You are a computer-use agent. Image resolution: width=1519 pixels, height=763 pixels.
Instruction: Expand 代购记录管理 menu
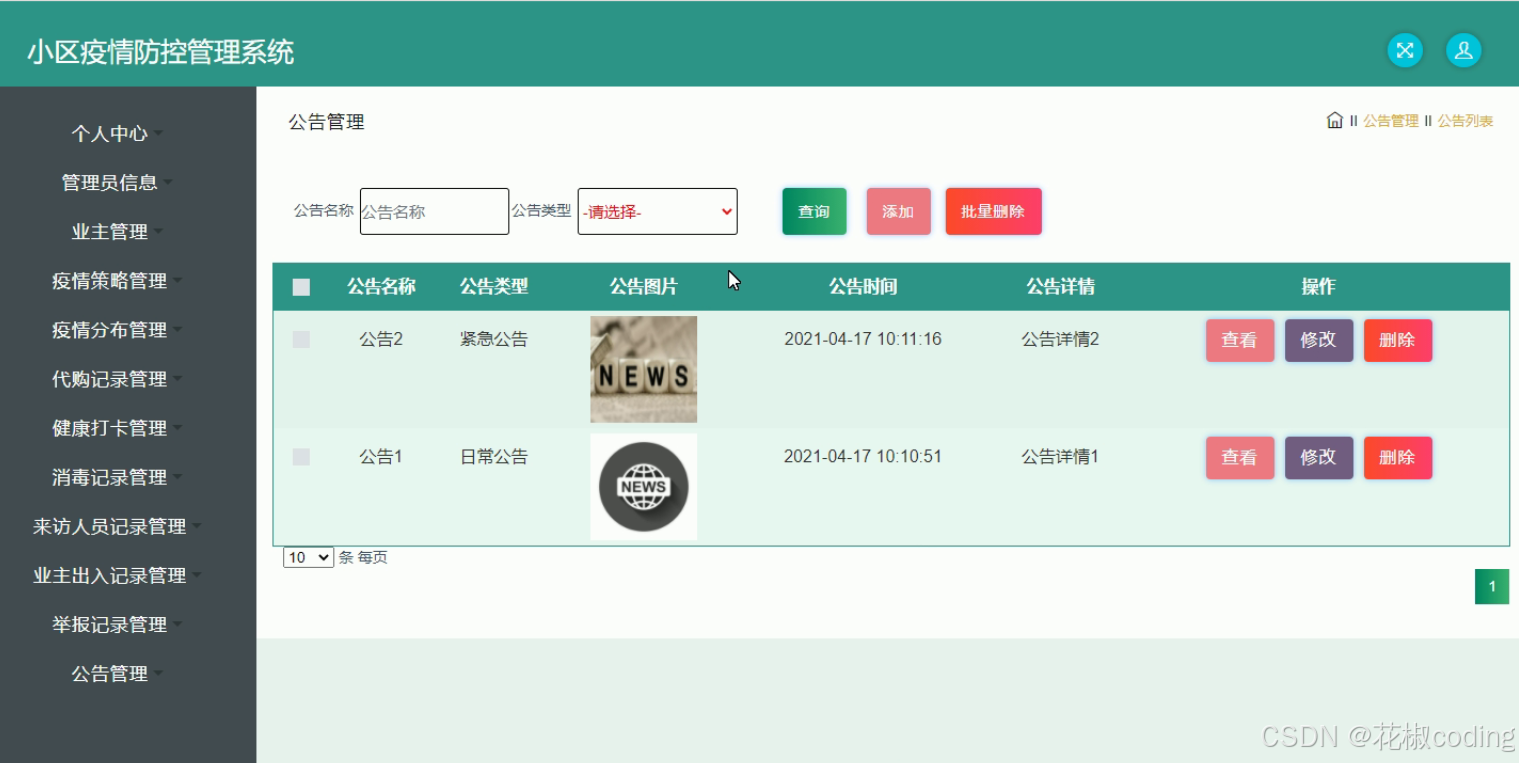116,379
